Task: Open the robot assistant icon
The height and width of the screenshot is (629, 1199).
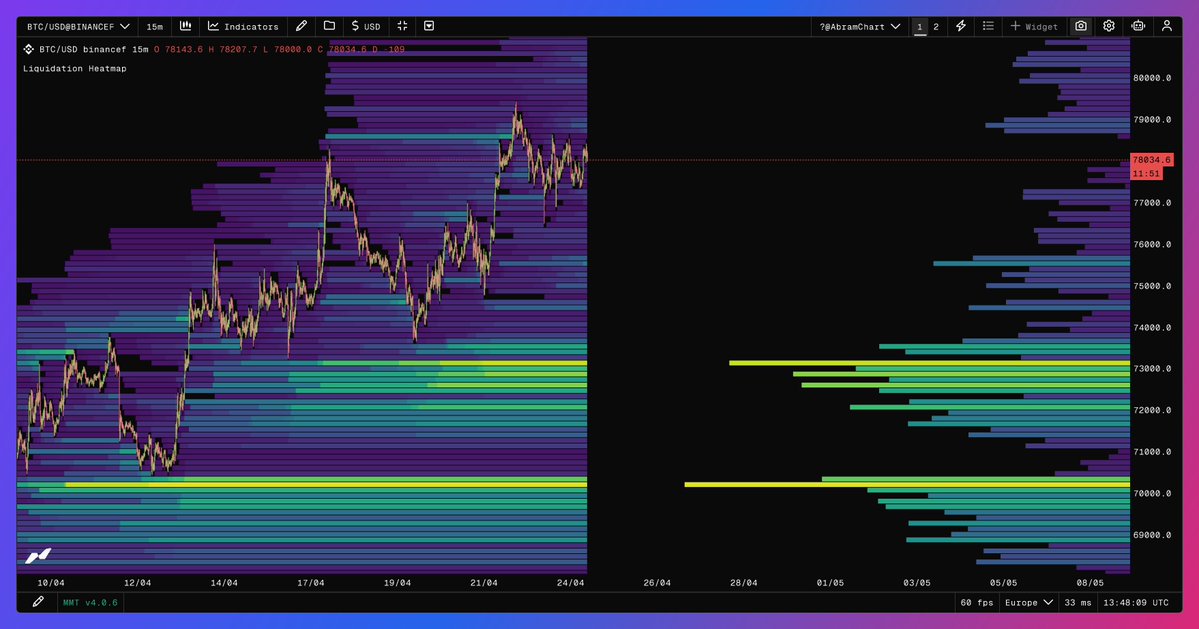Action: coord(1138,26)
